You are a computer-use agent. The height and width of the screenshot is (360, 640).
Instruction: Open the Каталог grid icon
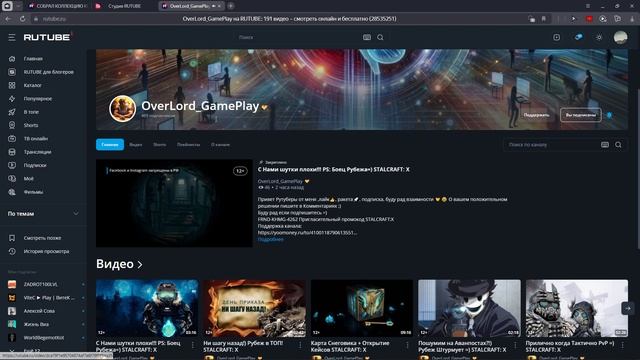click(12, 85)
